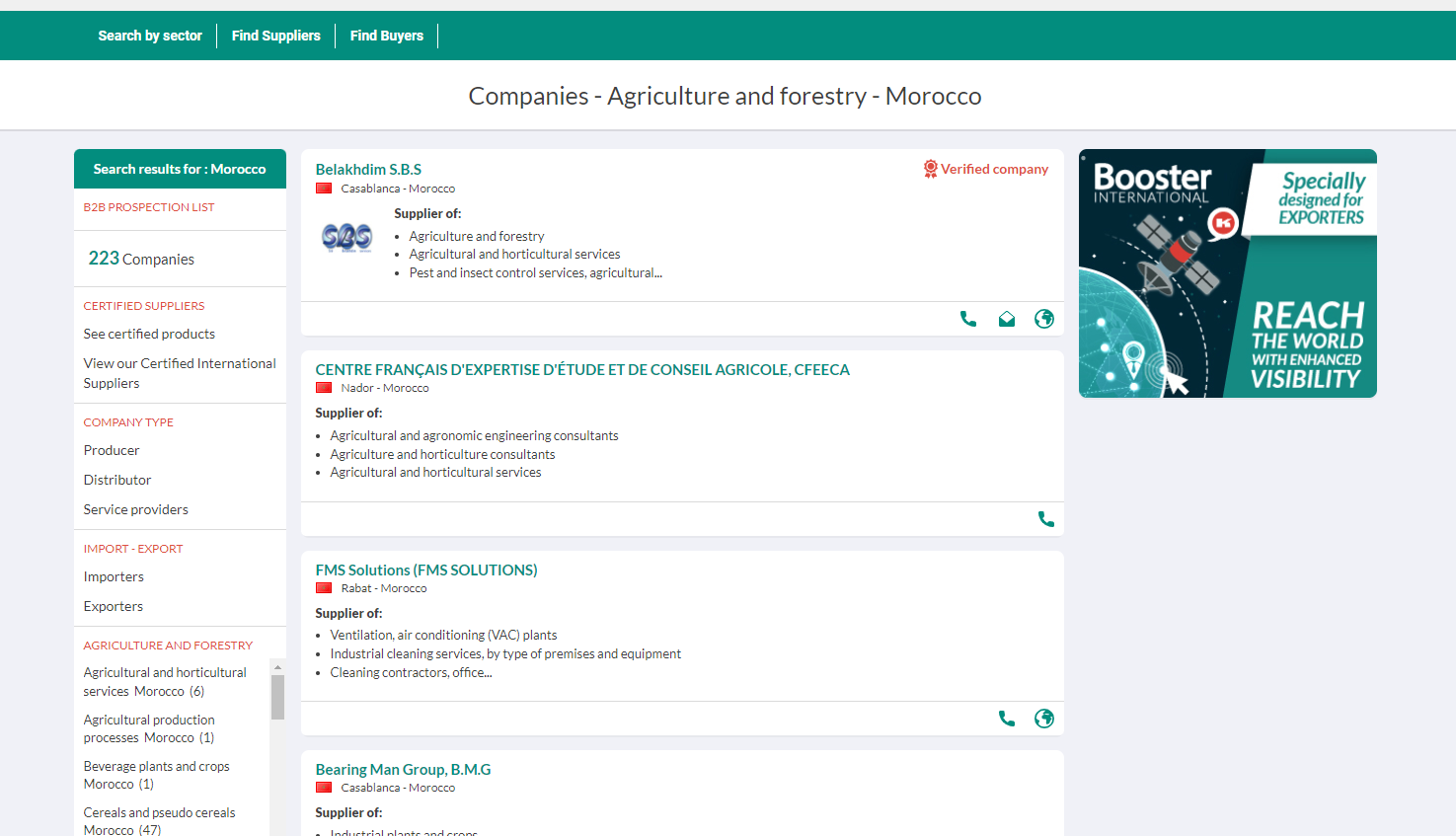Screen dimensions: 1456x836
Task: Filter by Exporters
Action: coord(114,606)
